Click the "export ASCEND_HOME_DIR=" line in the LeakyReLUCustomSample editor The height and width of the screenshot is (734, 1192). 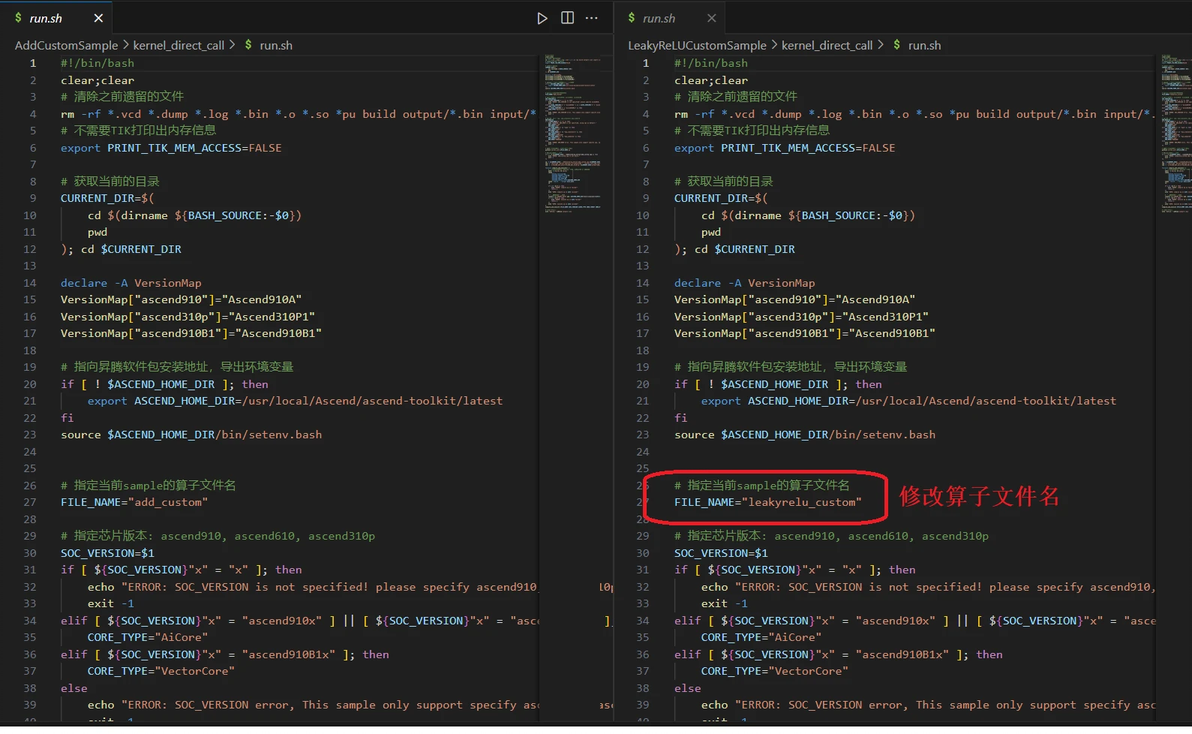tap(908, 401)
